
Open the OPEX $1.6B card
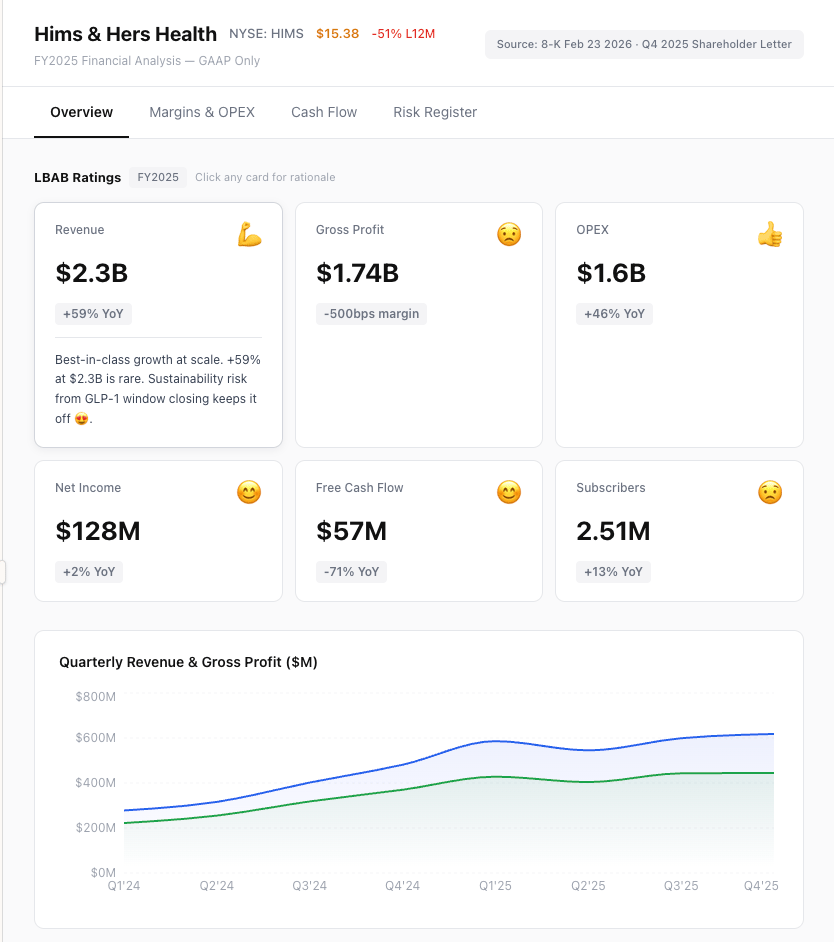[x=679, y=325]
